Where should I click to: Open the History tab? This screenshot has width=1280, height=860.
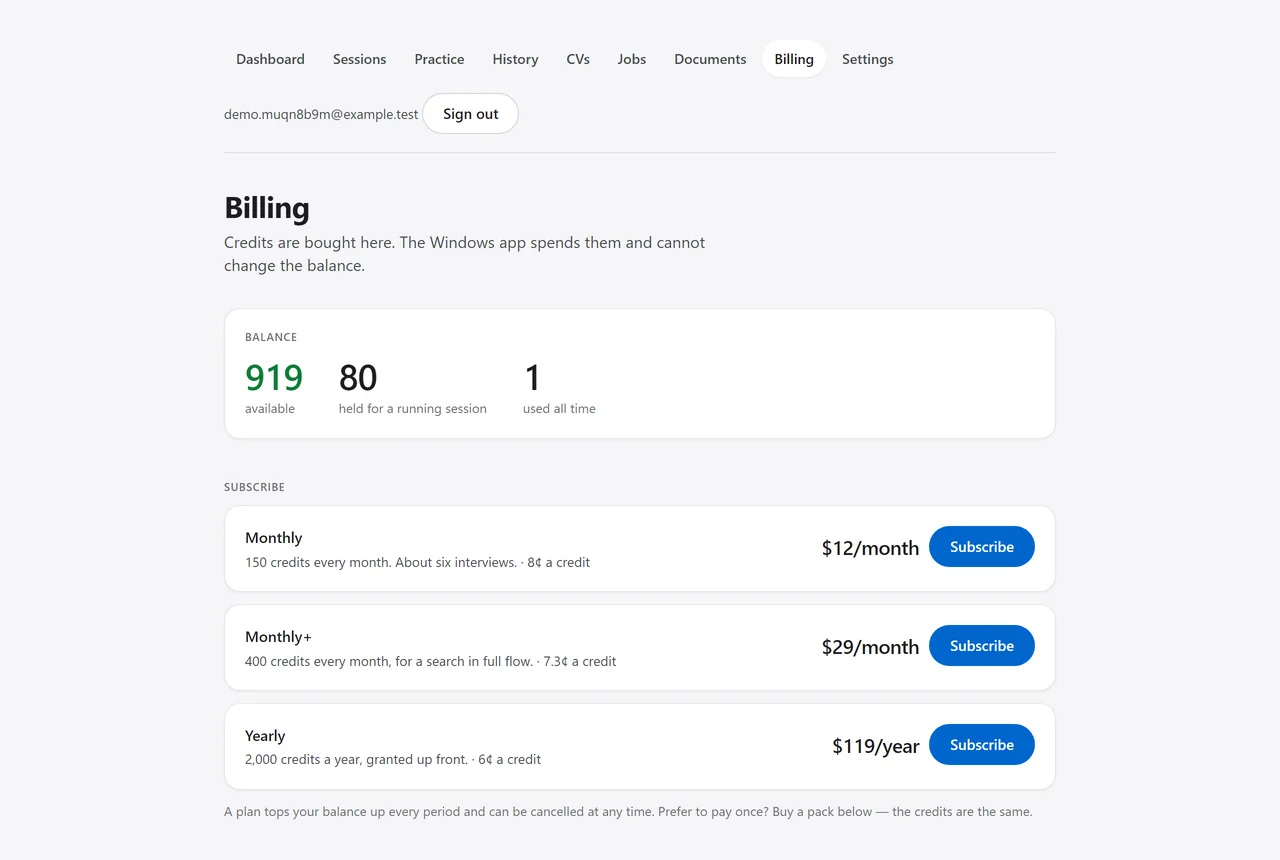[515, 59]
